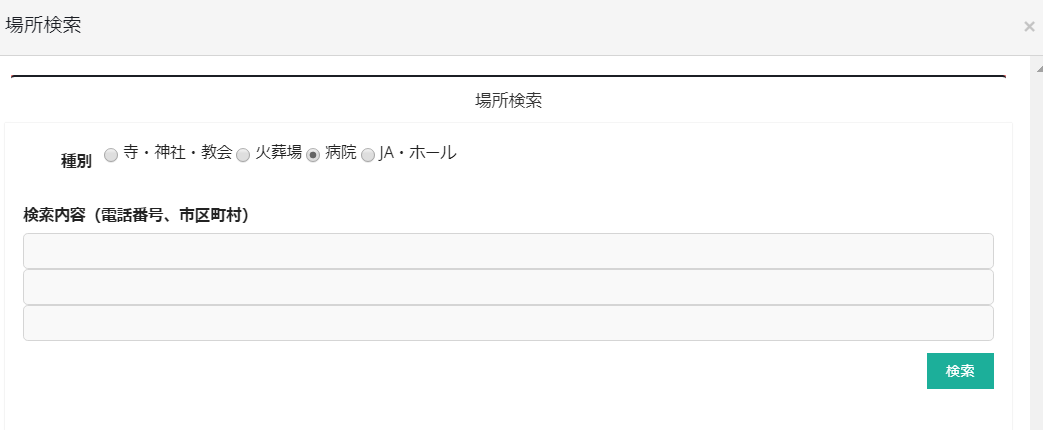Click the black divider above panel heading
This screenshot has height=430, width=1051.
[x=508, y=76]
